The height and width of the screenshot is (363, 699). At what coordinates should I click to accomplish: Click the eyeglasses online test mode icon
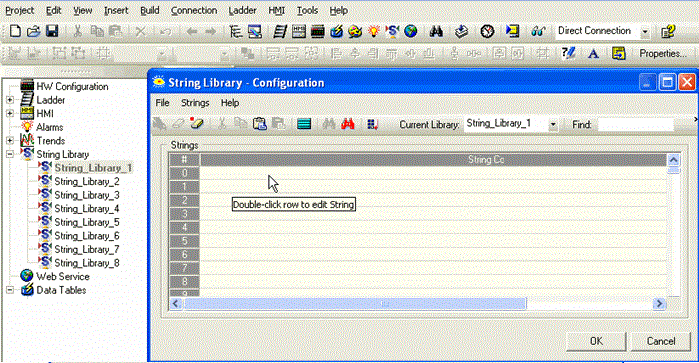tap(538, 31)
